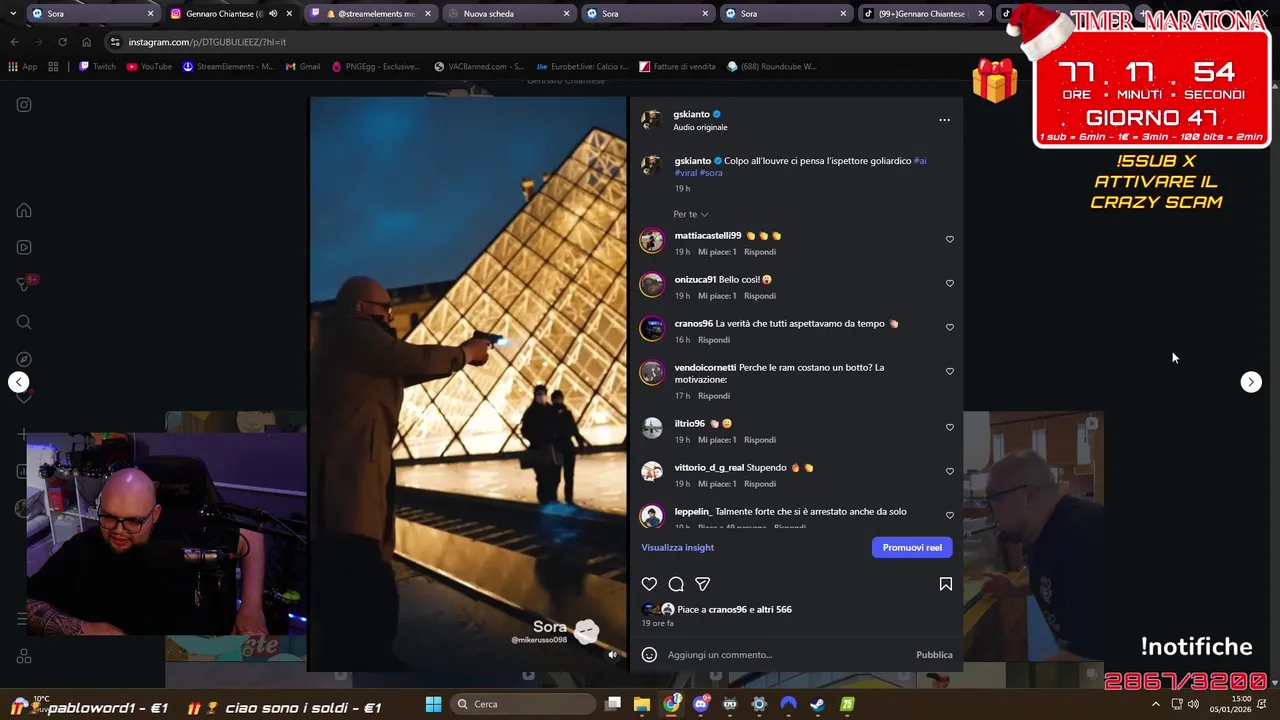Open the comment bubble icon below the comments
1280x720 pixels.
pos(676,584)
